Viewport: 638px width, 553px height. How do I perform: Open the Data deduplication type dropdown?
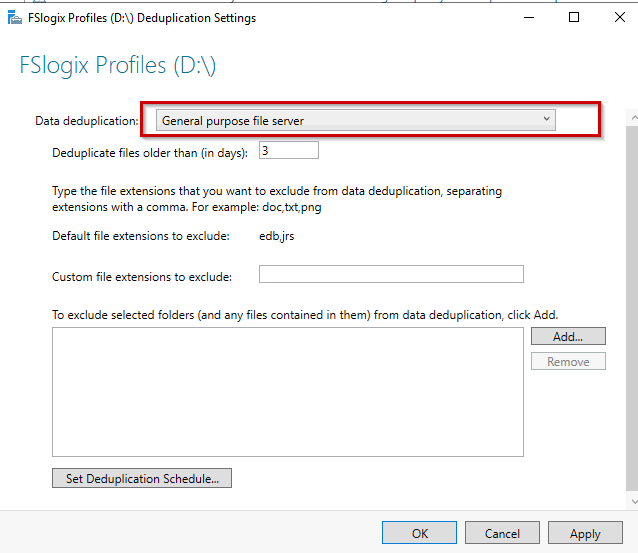(x=356, y=120)
